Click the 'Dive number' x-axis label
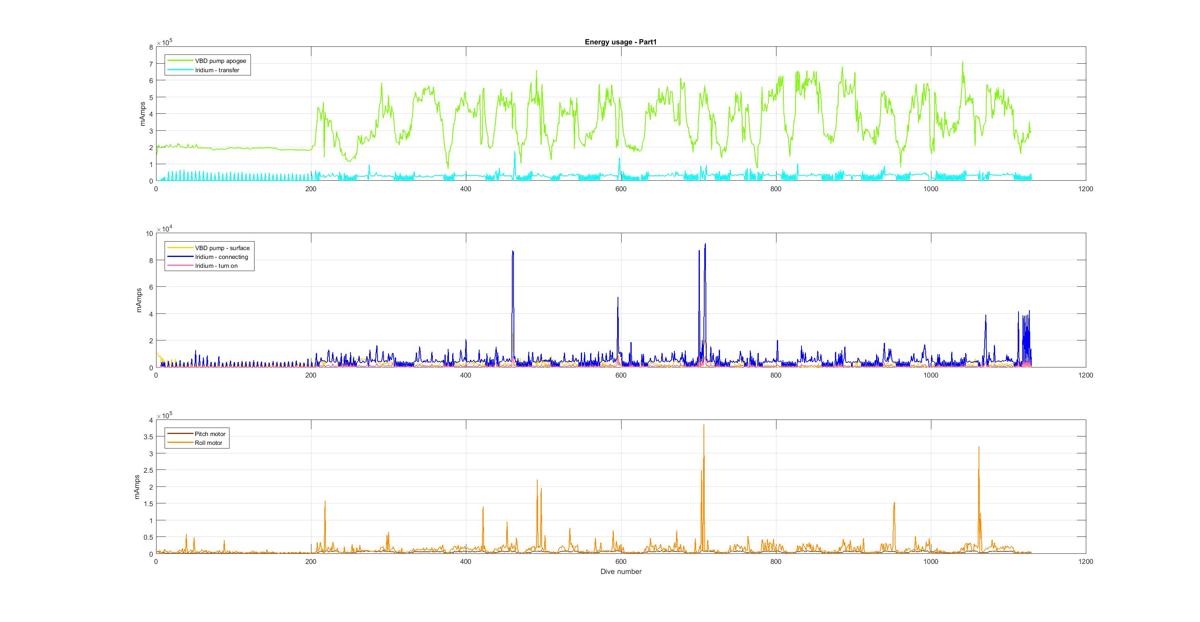This screenshot has height=622, width=1200. click(621, 572)
